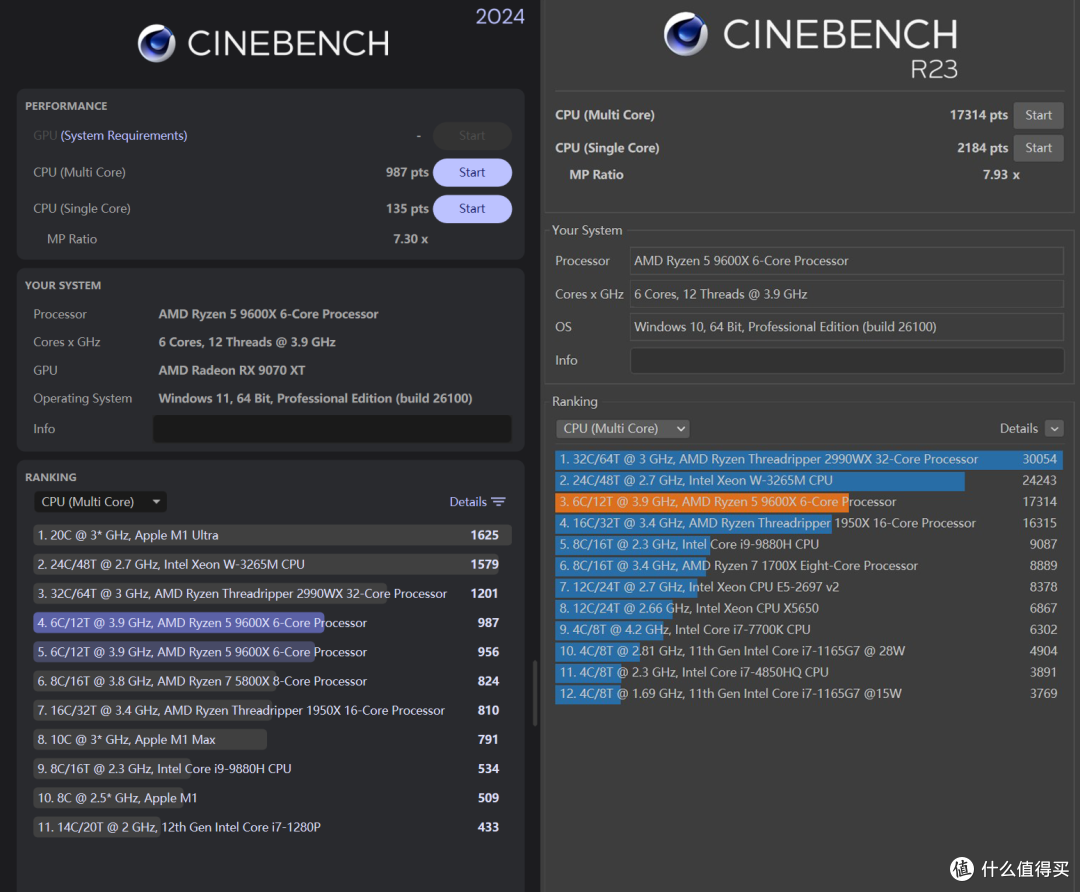Select the orange Ryzen 5 9600X row in R23
1080x892 pixels.
pos(809,502)
